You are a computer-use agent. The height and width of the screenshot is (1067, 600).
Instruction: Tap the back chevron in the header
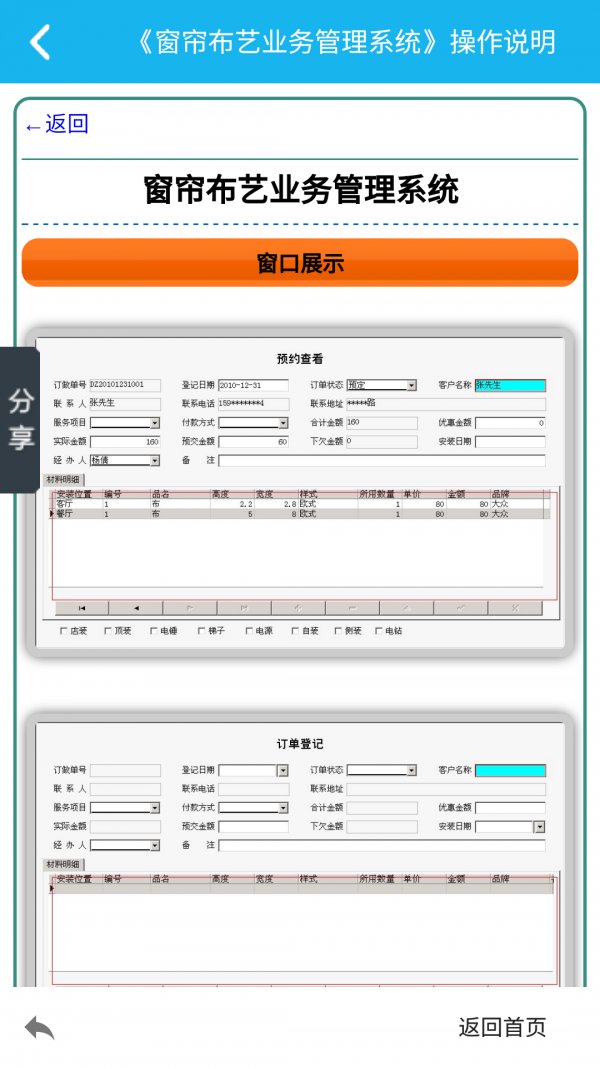click(x=40, y=42)
